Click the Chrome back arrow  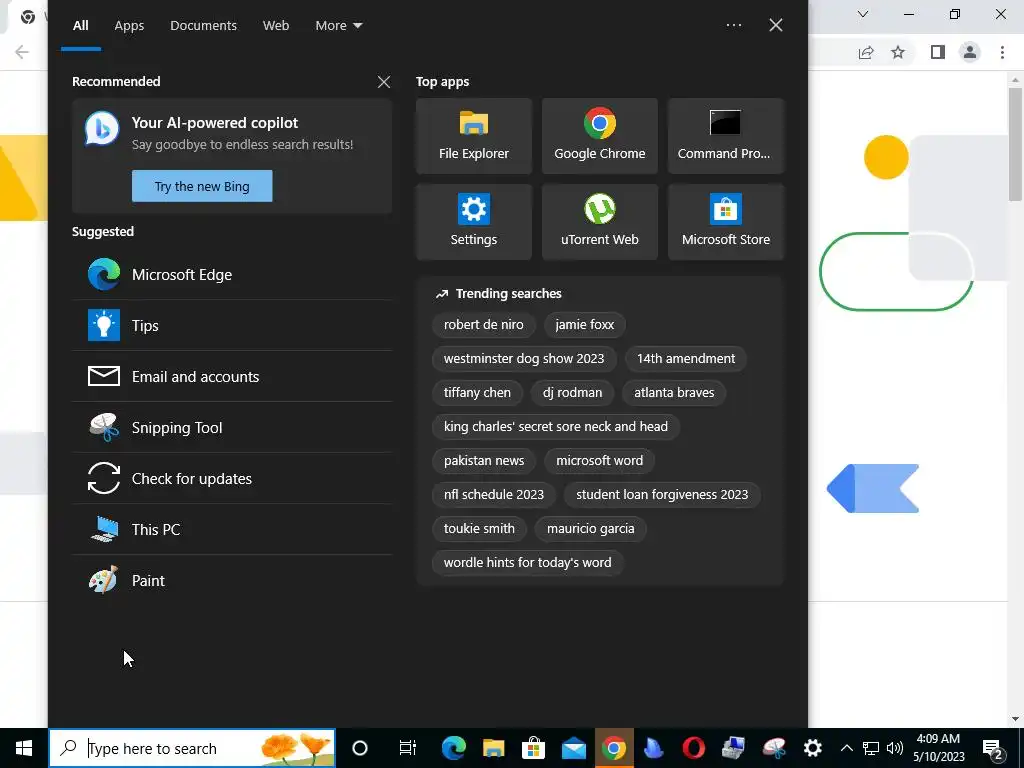22,52
